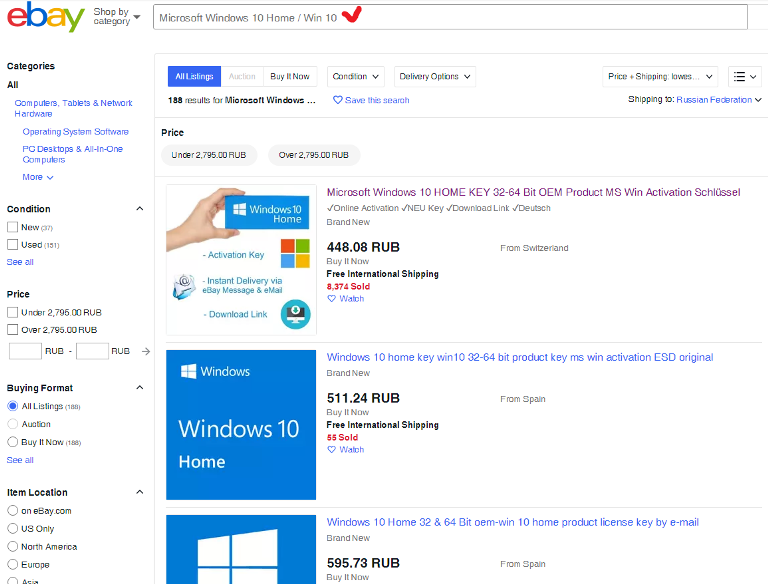Image resolution: width=768 pixels, height=584 pixels.
Task: Click the 55 Sold text
Action: [x=342, y=437]
